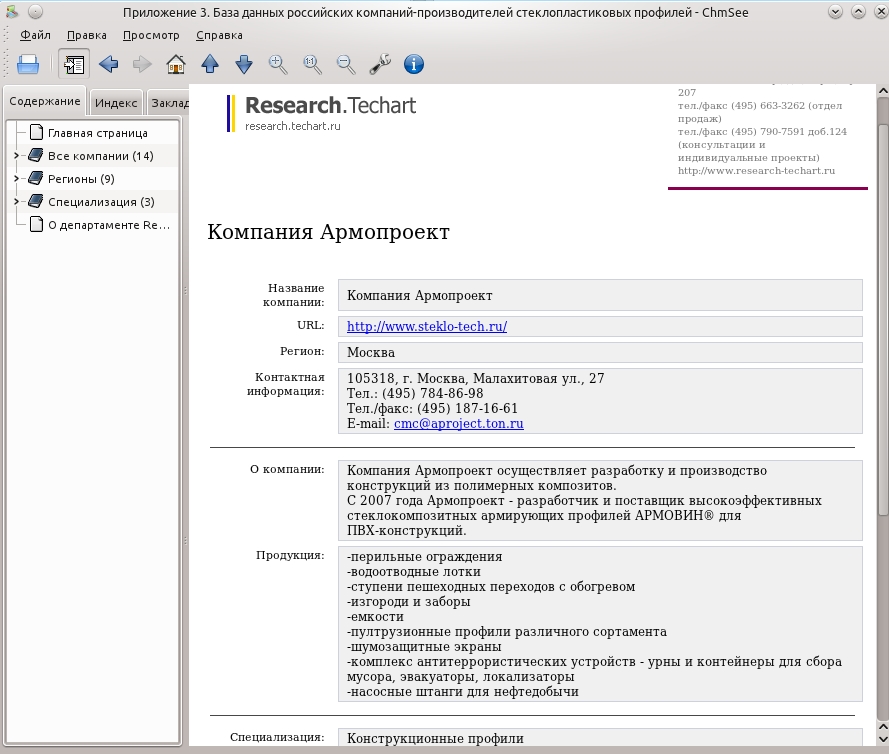The image size is (889, 754).
Task: Click the О департаменте page icon
Action: click(36, 224)
